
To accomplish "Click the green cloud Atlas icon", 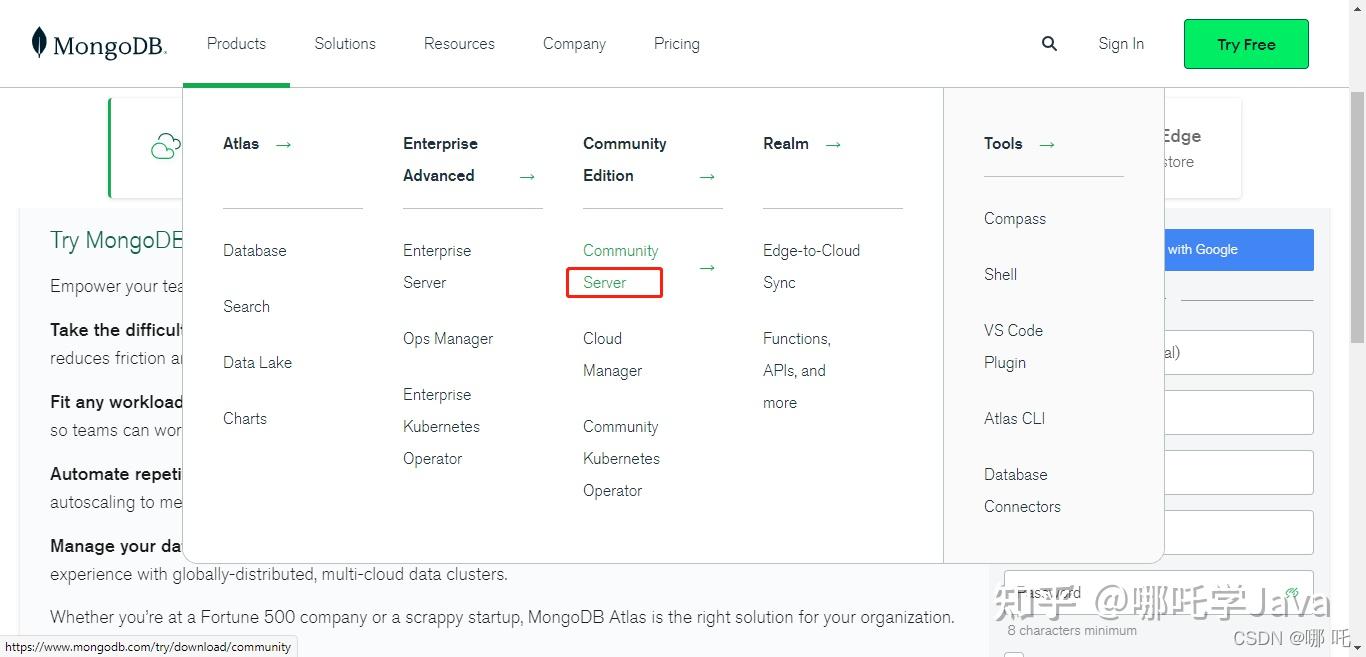I will click(164, 146).
